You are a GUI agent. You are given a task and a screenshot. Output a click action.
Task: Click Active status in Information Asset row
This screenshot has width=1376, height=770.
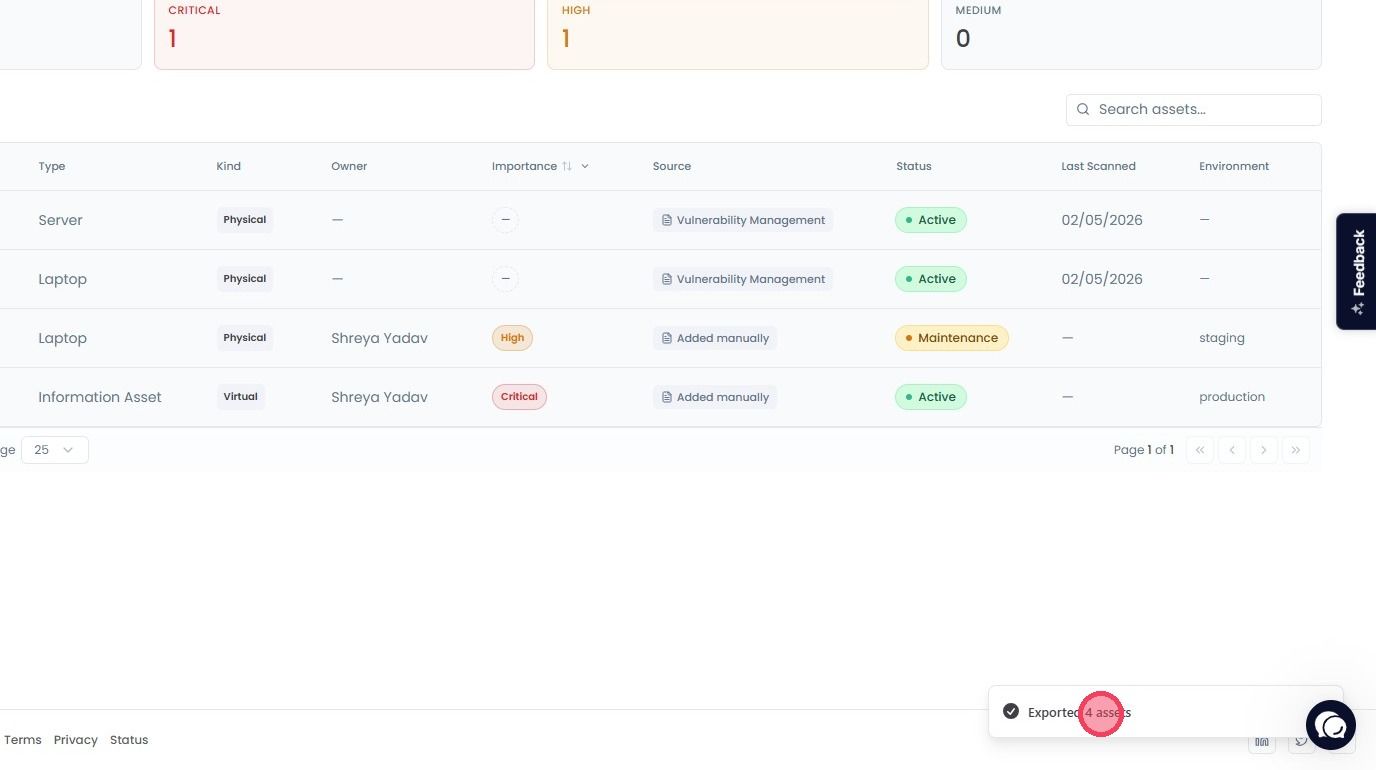(931, 397)
